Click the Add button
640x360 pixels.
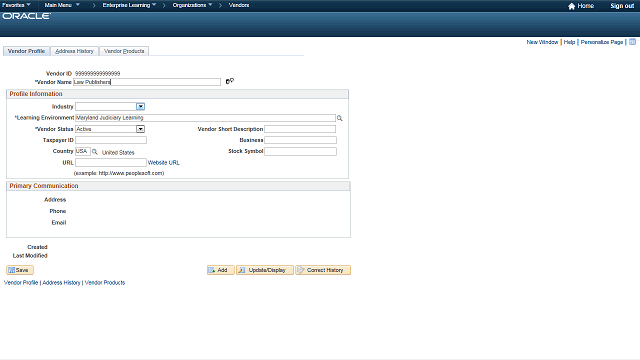pos(221,270)
